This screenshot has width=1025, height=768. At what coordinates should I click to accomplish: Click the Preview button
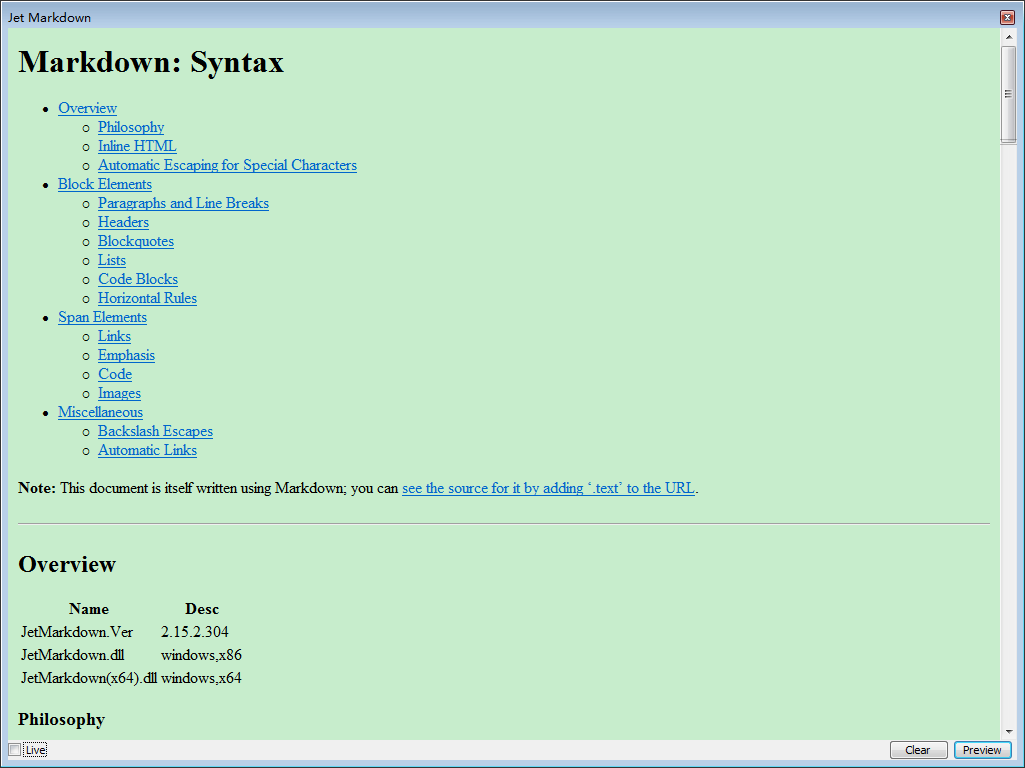(982, 749)
